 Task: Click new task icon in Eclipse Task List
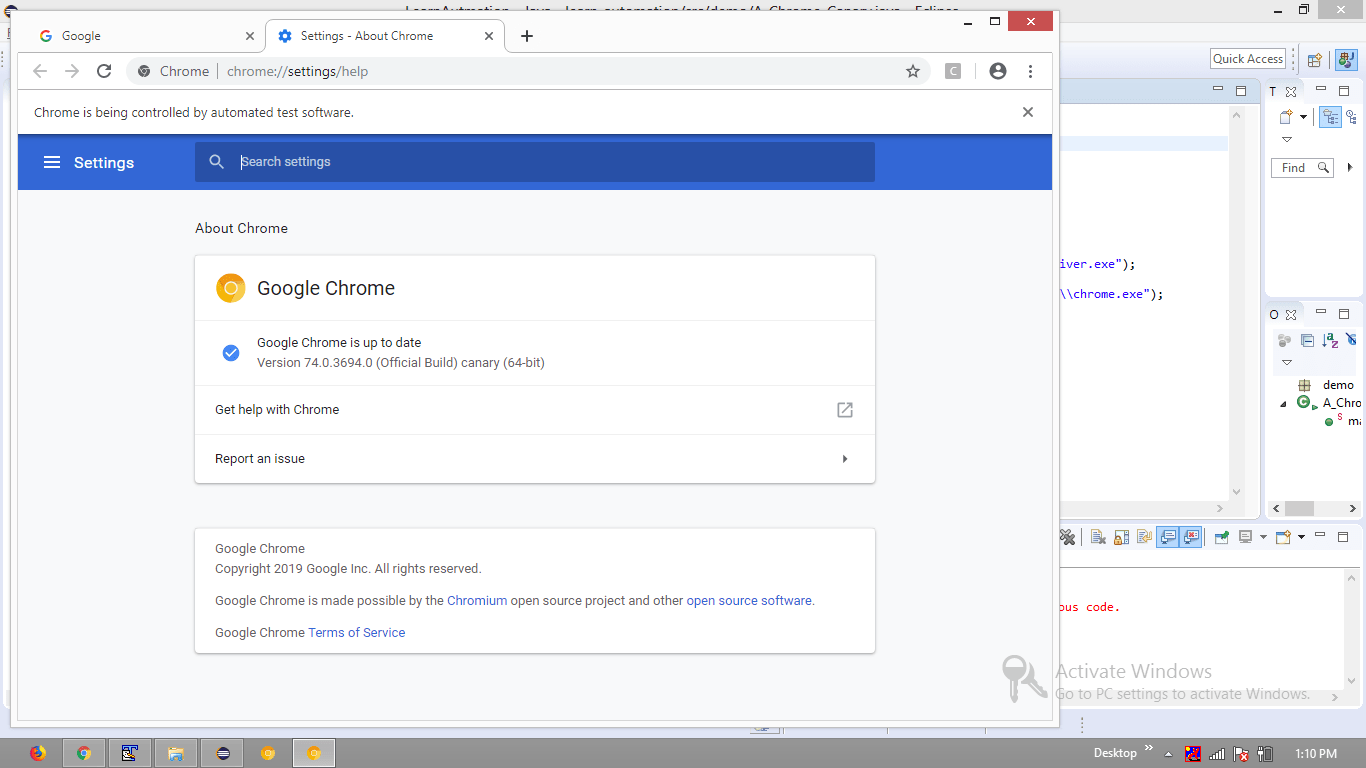1286,117
